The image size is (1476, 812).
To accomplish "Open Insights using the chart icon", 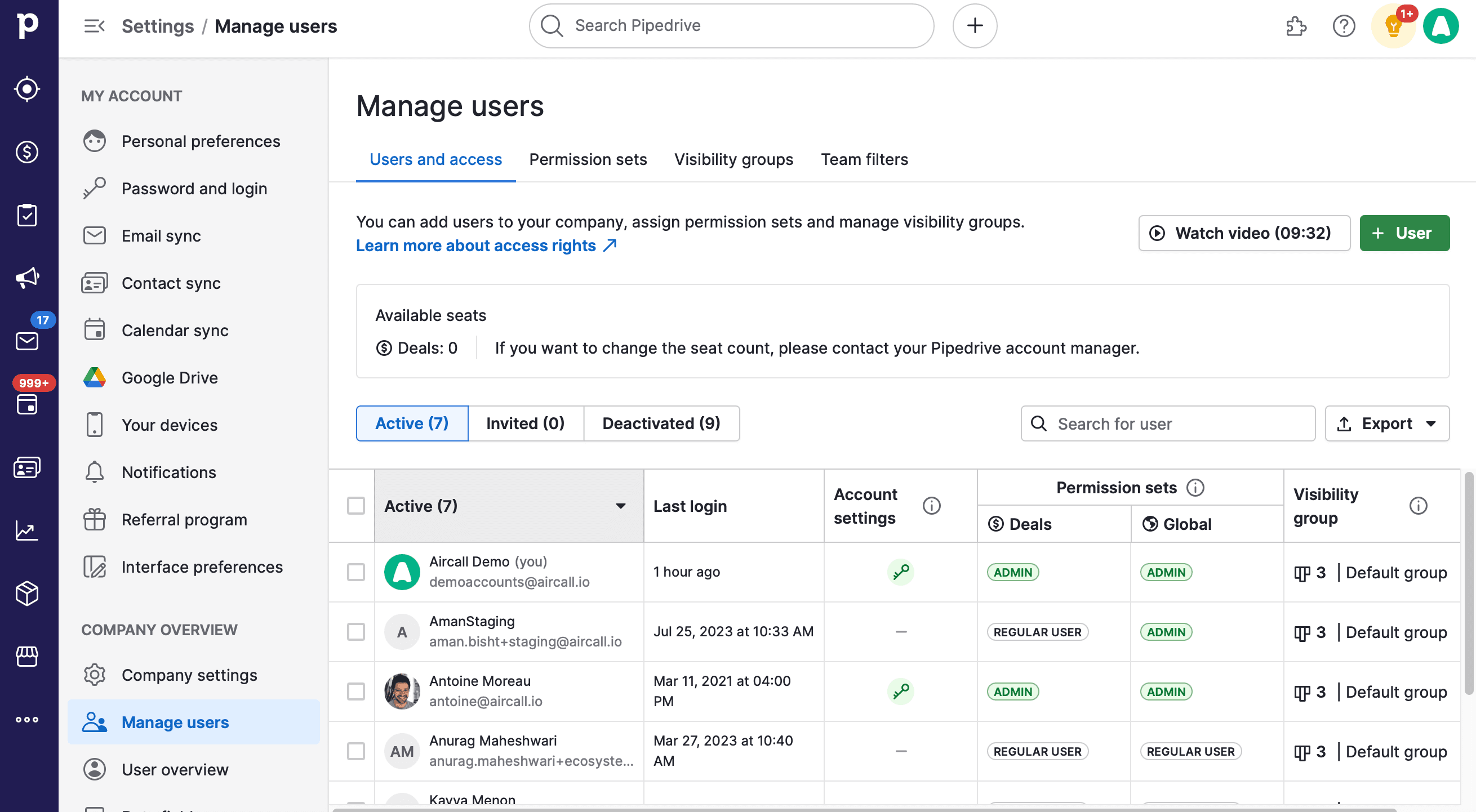I will click(27, 531).
